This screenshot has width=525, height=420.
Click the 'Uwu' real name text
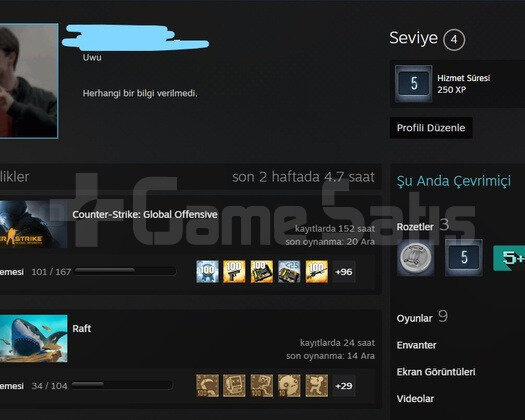pyautogui.click(x=92, y=57)
